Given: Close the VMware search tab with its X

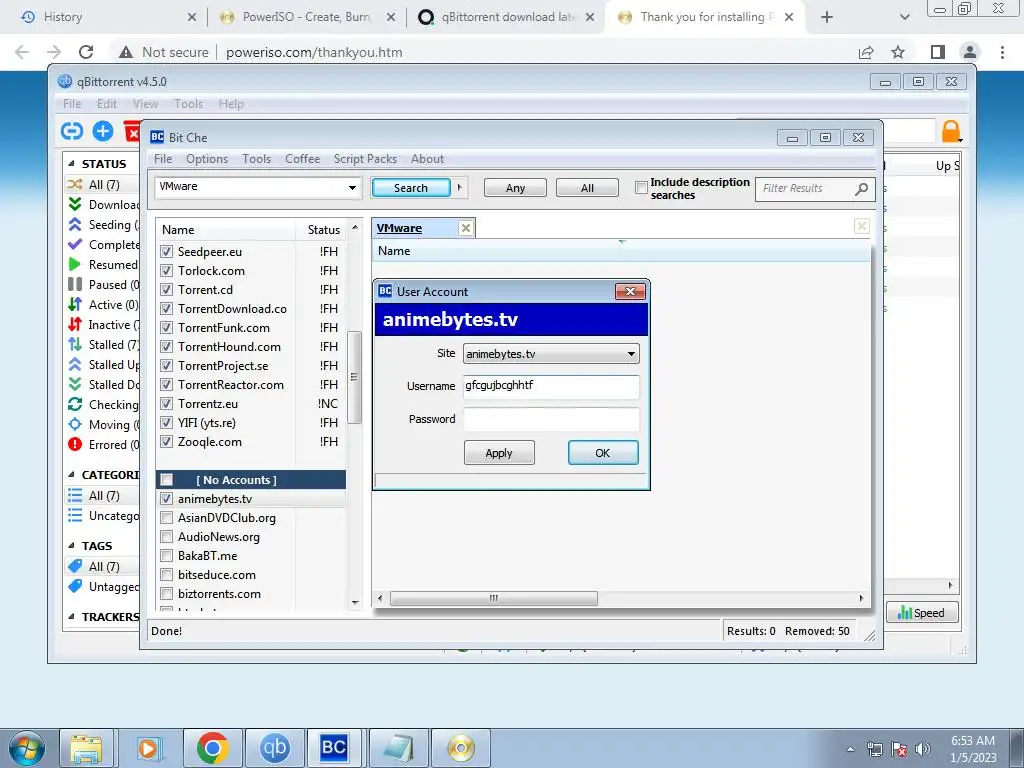Looking at the screenshot, I should (x=466, y=228).
